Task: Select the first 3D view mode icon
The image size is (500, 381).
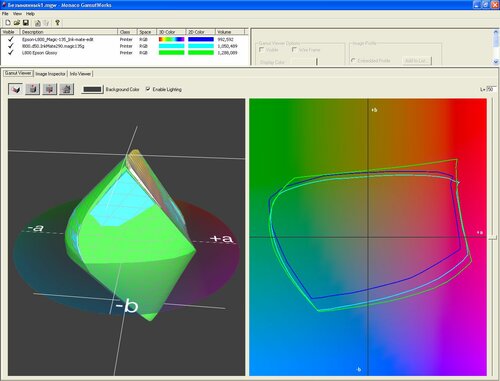Action: click(16, 89)
